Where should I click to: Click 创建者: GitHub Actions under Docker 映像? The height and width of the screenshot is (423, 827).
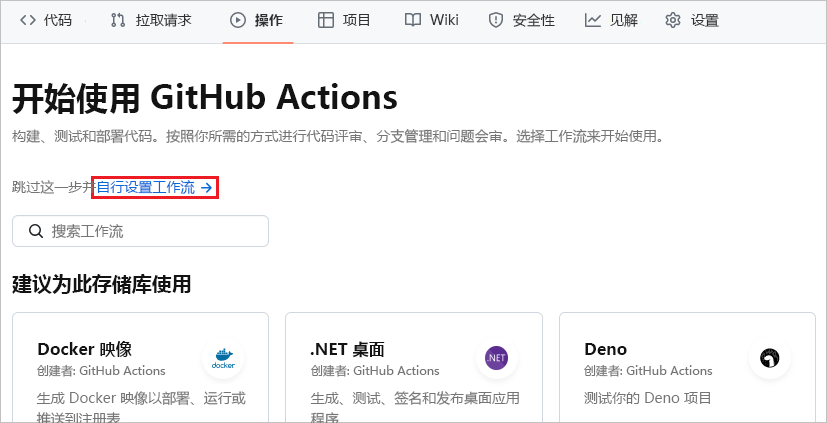[x=101, y=371]
